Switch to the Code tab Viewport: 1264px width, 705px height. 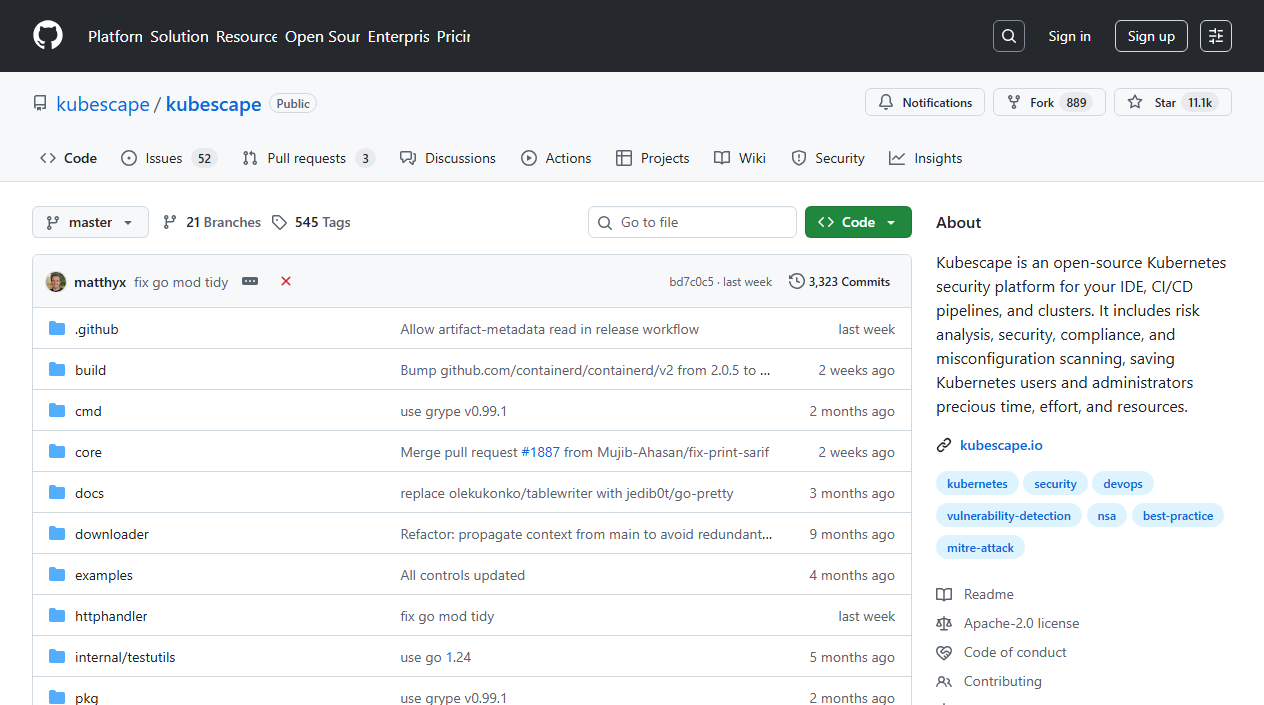point(69,158)
